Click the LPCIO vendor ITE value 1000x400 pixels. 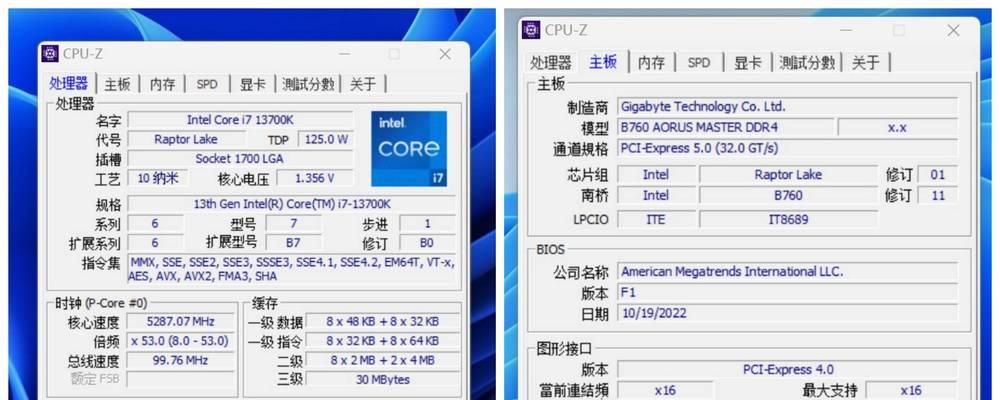tap(656, 219)
